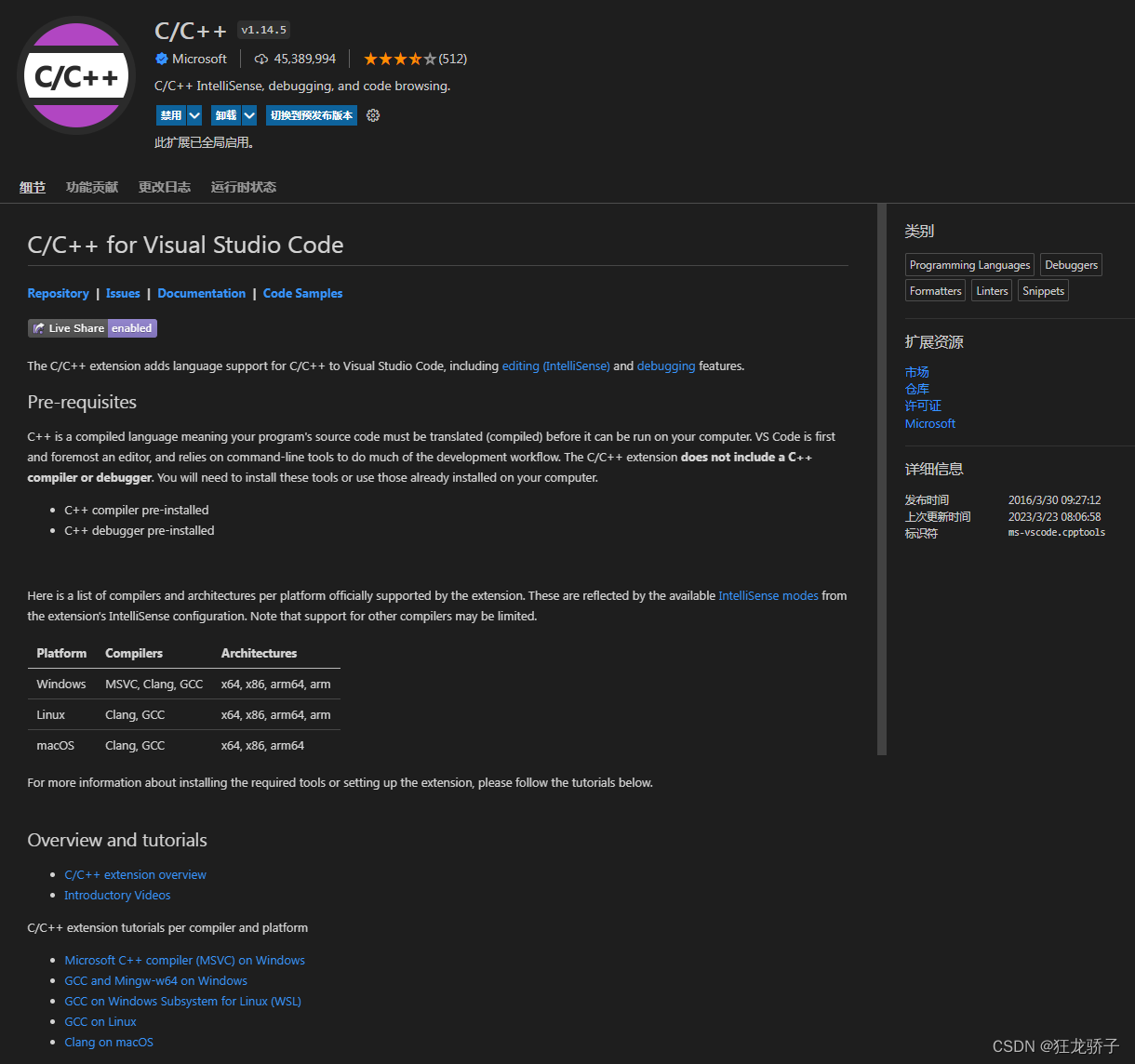Follow the editing (IntelliSense) link
Viewport: 1135px width, 1064px height.
point(556,366)
